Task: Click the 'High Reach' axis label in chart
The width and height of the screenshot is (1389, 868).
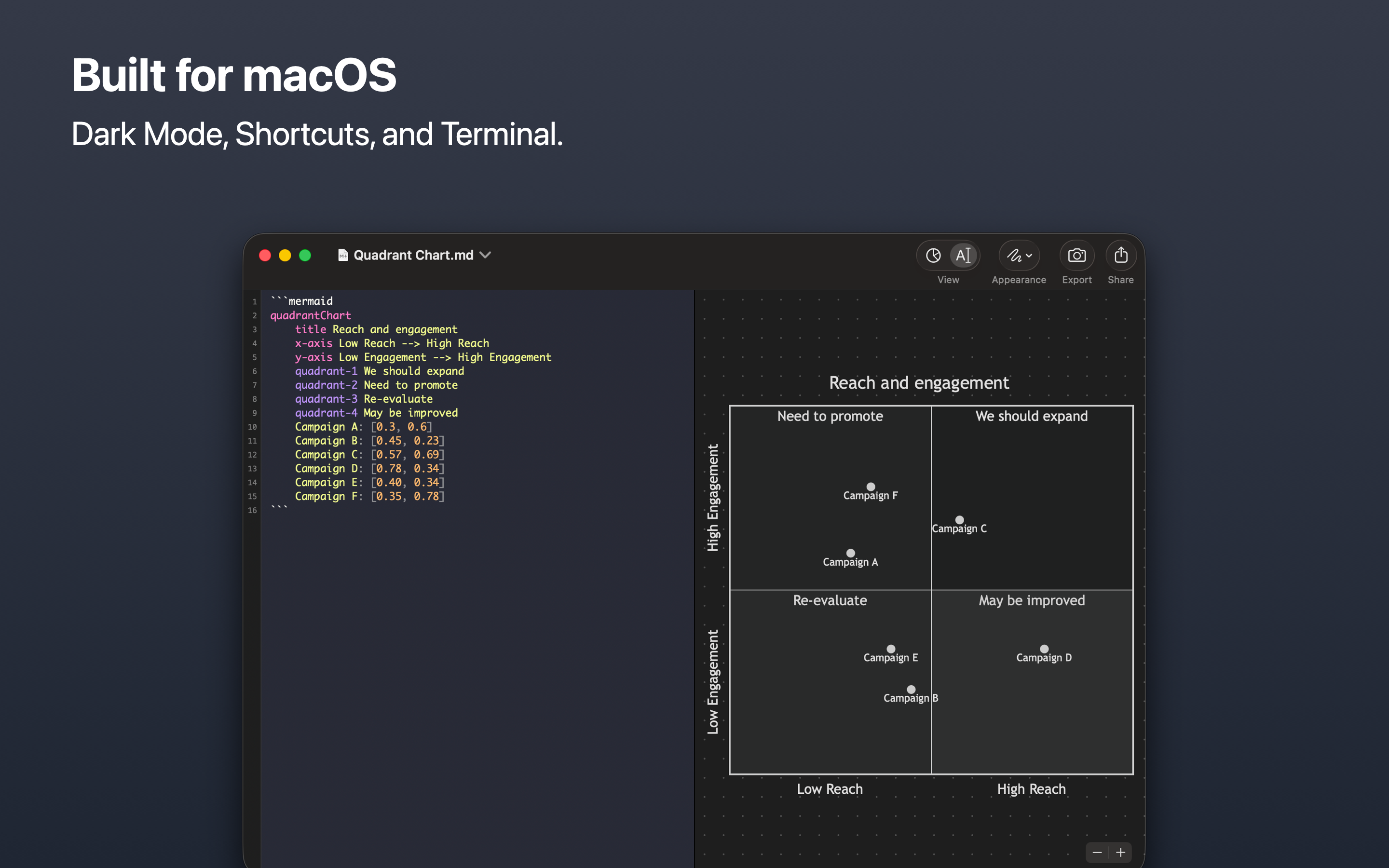Action: [1032, 789]
